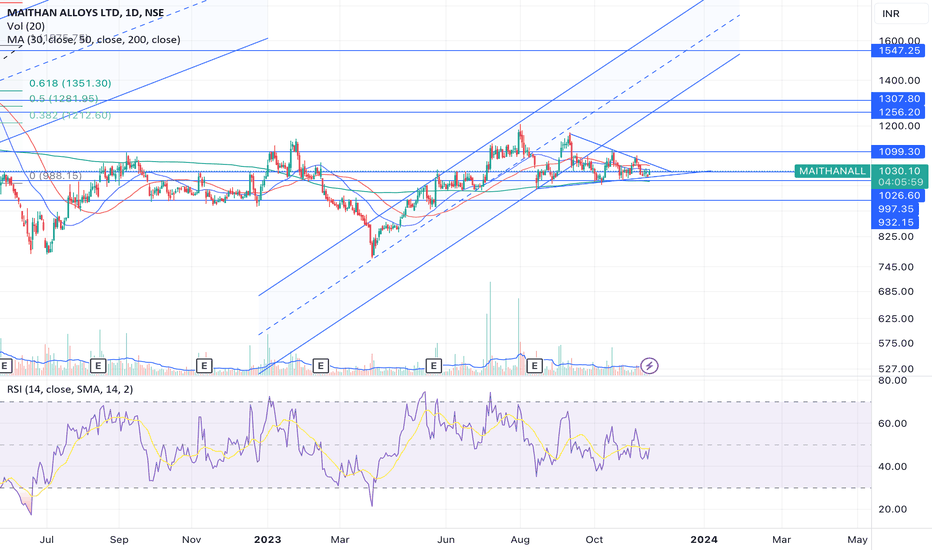
Task: Click the 0.5 (1281.95) Fibonacci label
Action: (x=64, y=99)
